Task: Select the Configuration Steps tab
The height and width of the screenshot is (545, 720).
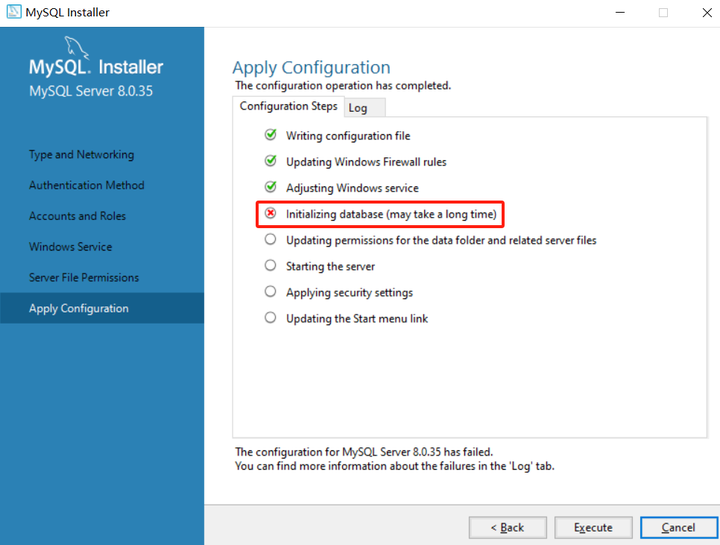Action: coord(288,106)
